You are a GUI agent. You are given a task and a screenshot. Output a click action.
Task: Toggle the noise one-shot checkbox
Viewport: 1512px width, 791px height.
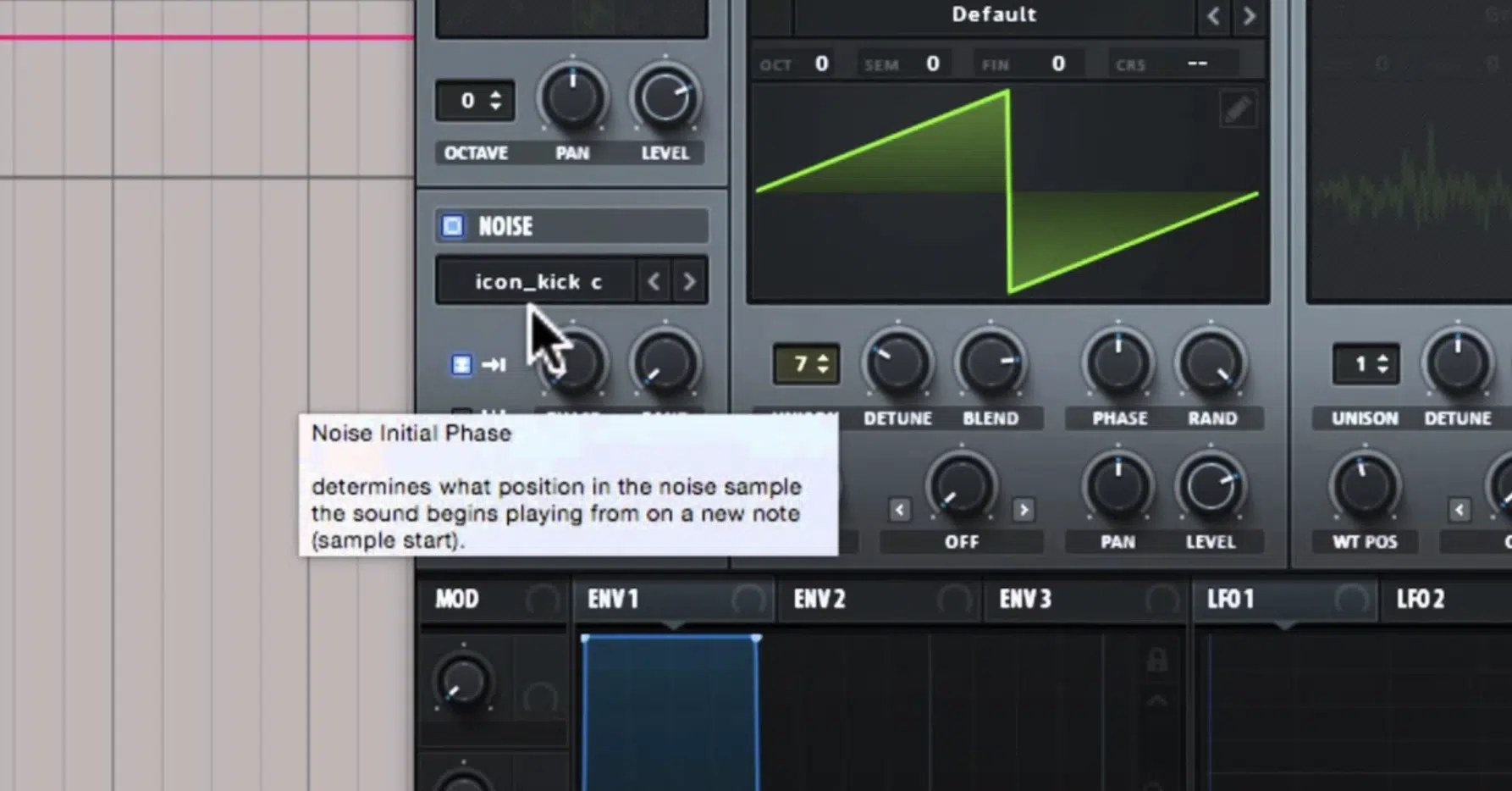click(461, 364)
